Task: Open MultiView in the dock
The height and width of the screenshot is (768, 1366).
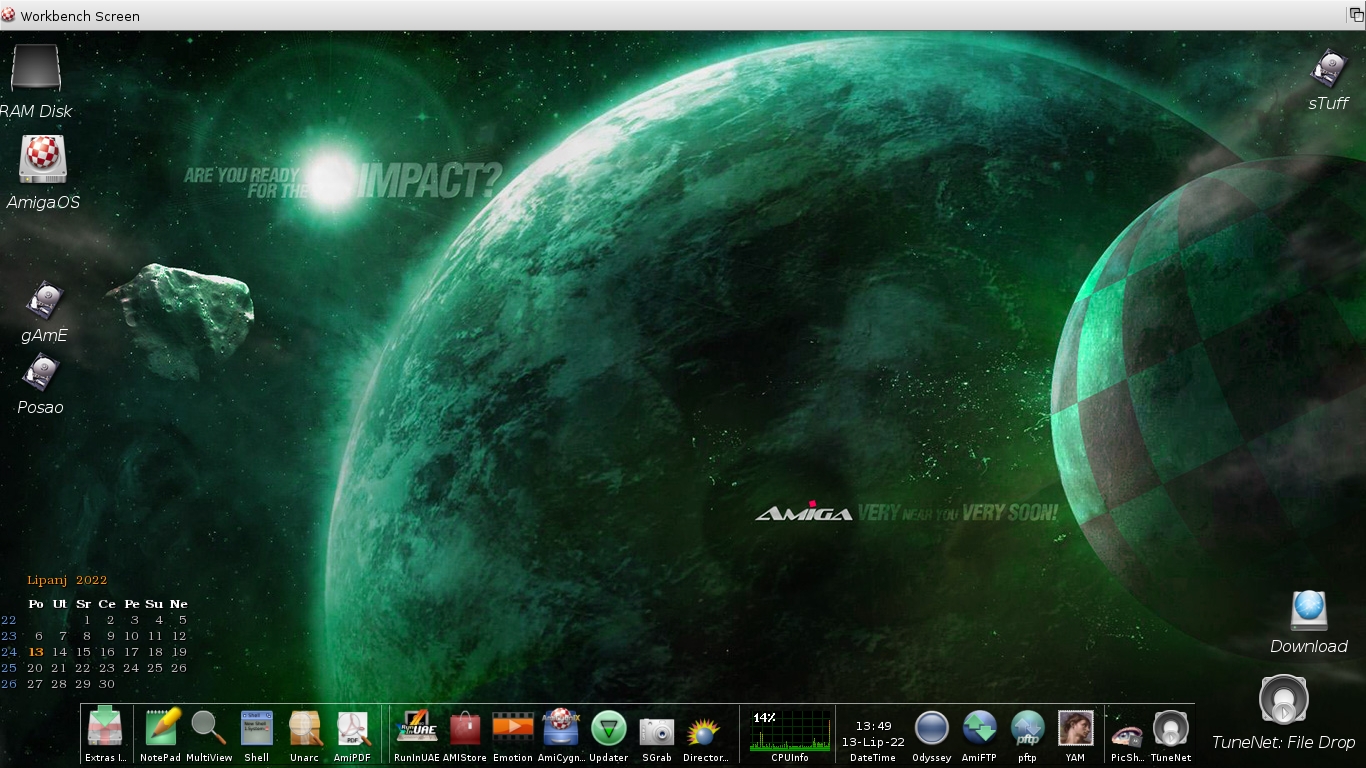Action: [x=209, y=727]
